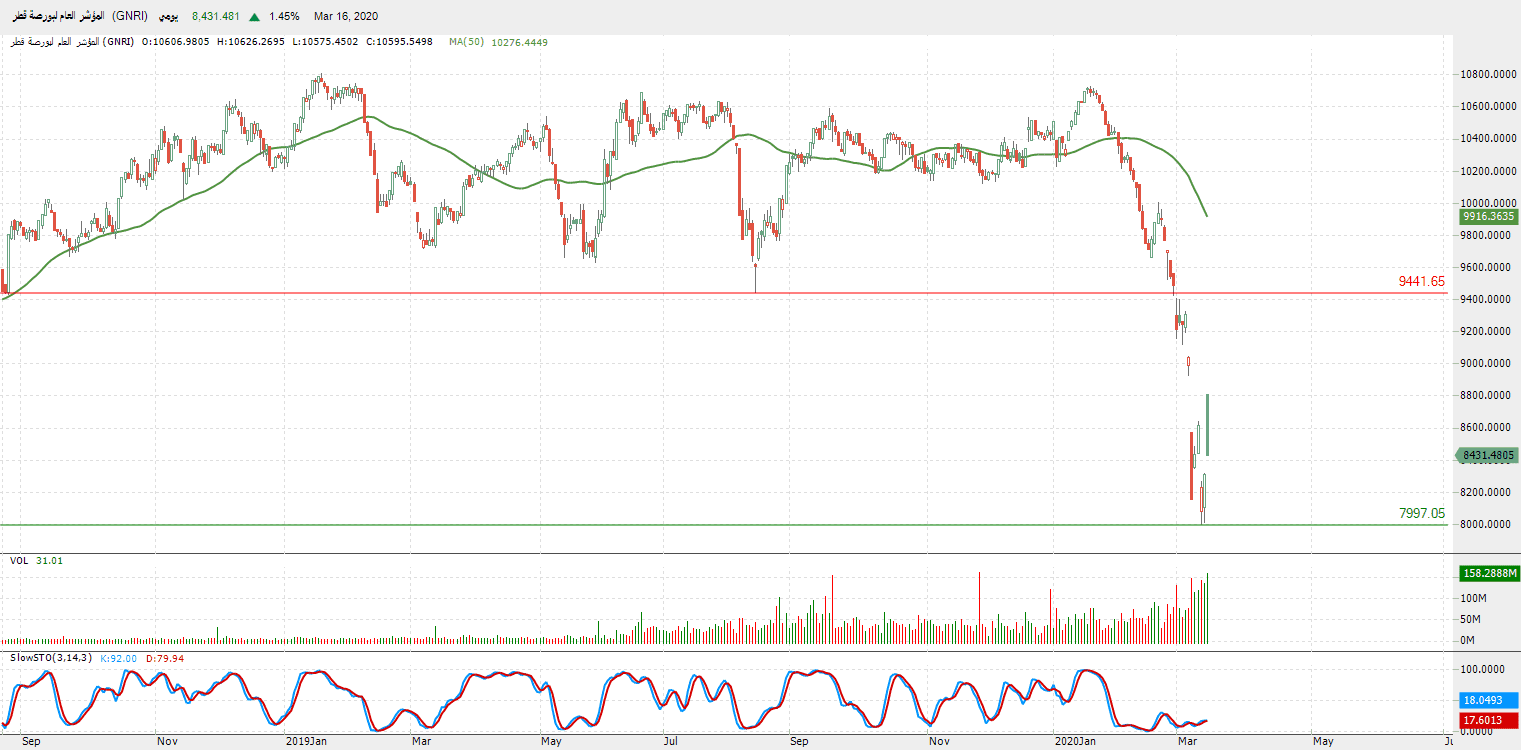
Task: Select the VOL indicator label
Action: 19,561
